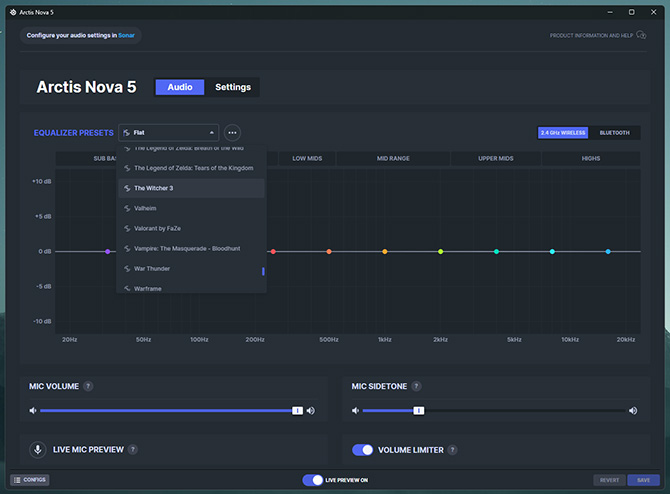Click the Mic Sidetone help question mark

point(416,386)
